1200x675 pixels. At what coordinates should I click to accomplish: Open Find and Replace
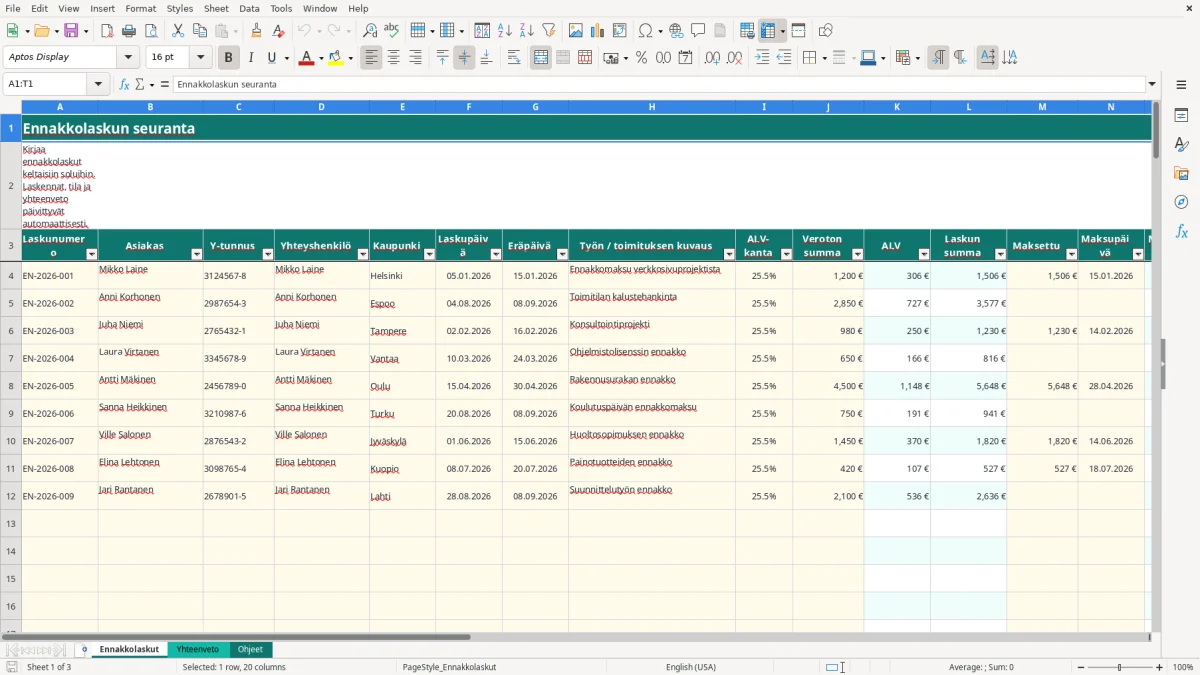370,31
